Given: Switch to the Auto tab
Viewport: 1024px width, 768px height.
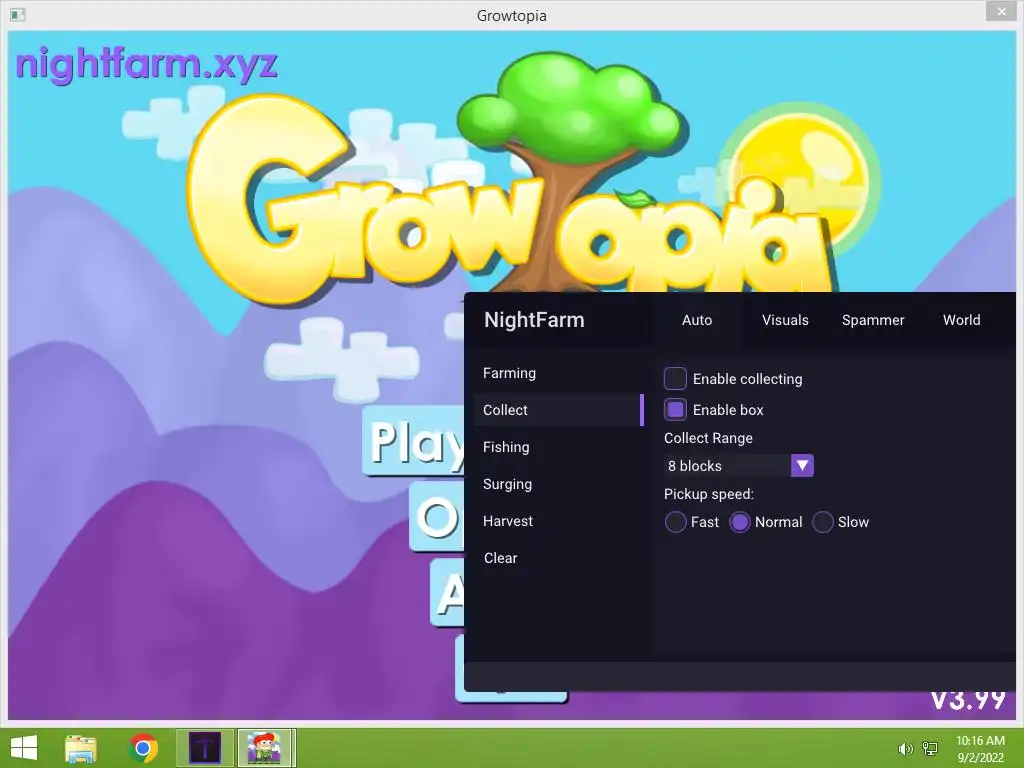Looking at the screenshot, I should pos(697,320).
